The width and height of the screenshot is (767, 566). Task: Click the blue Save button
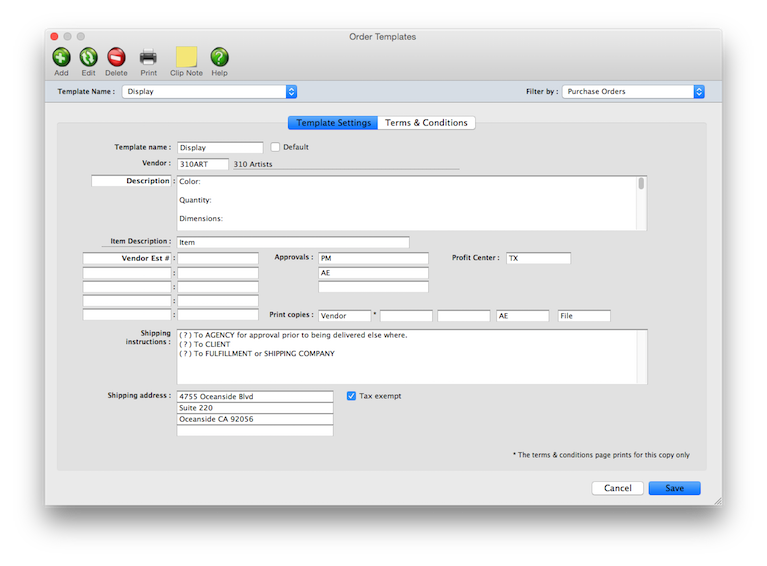pyautogui.click(x=674, y=488)
